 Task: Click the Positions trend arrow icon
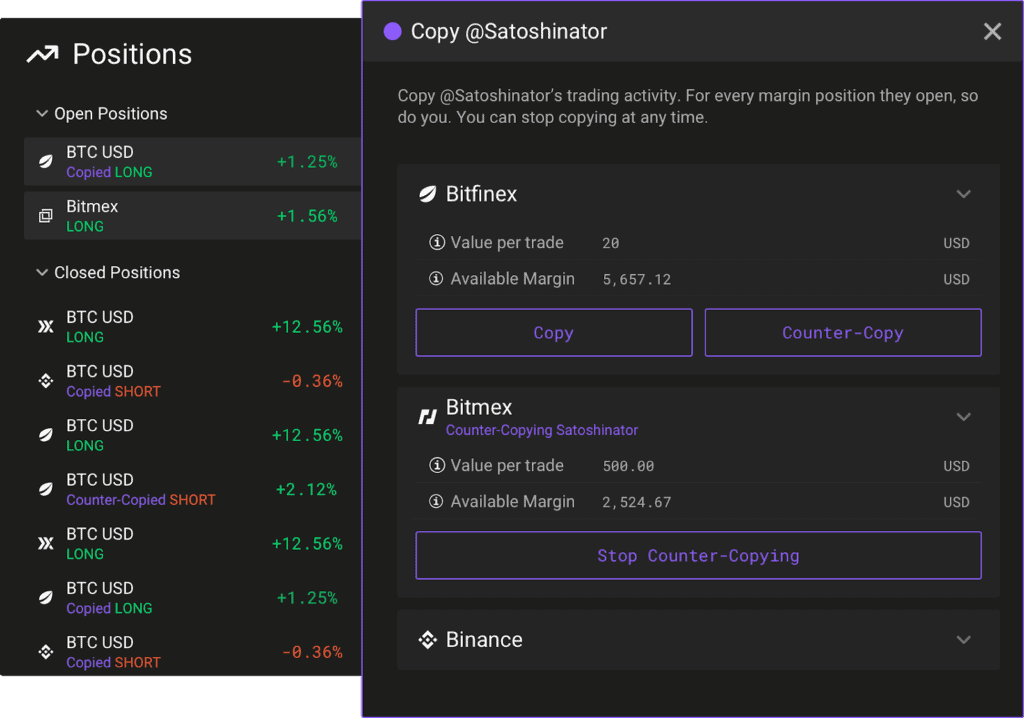(42, 55)
